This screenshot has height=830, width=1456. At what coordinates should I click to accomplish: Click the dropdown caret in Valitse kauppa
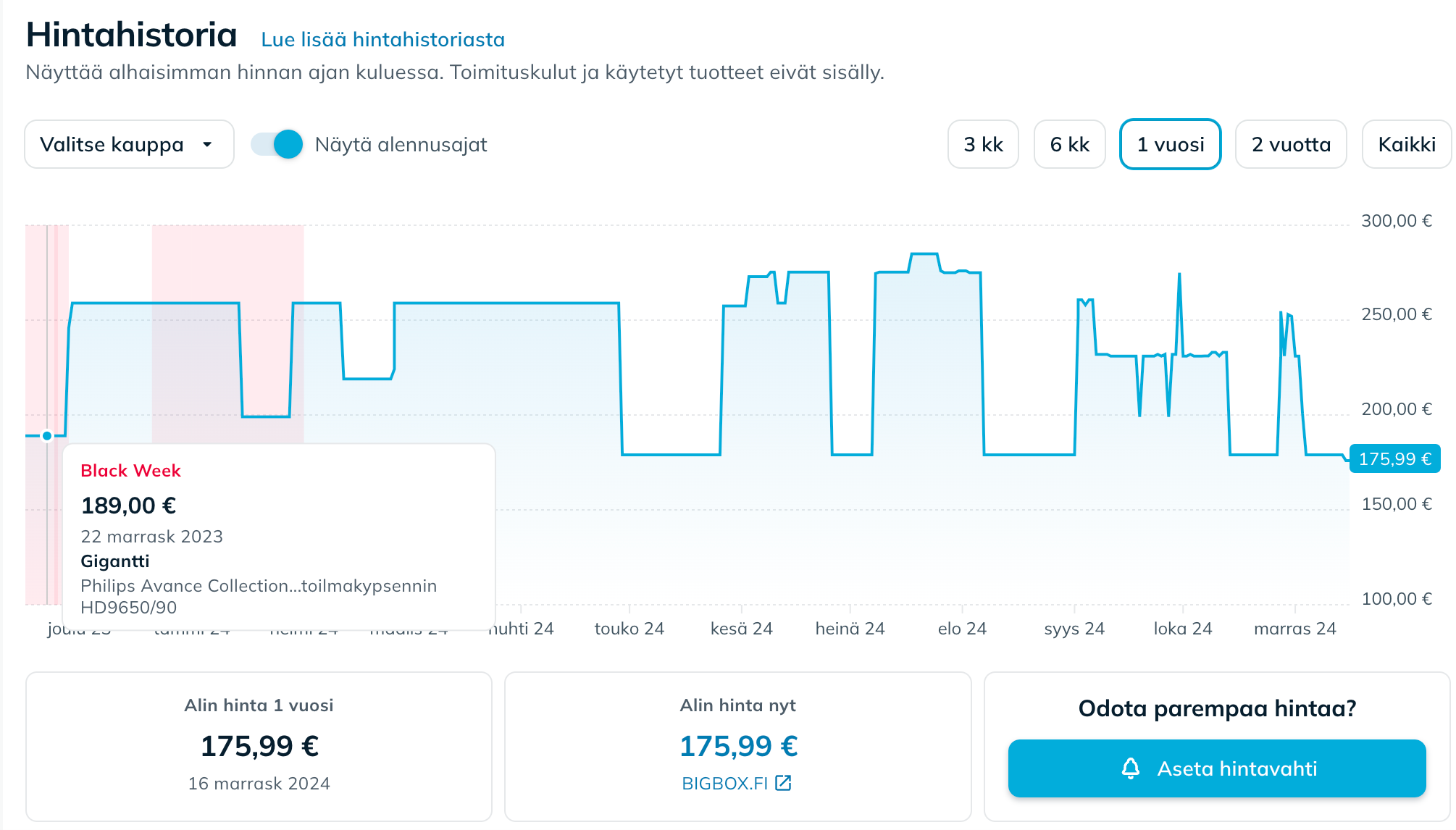tap(207, 145)
